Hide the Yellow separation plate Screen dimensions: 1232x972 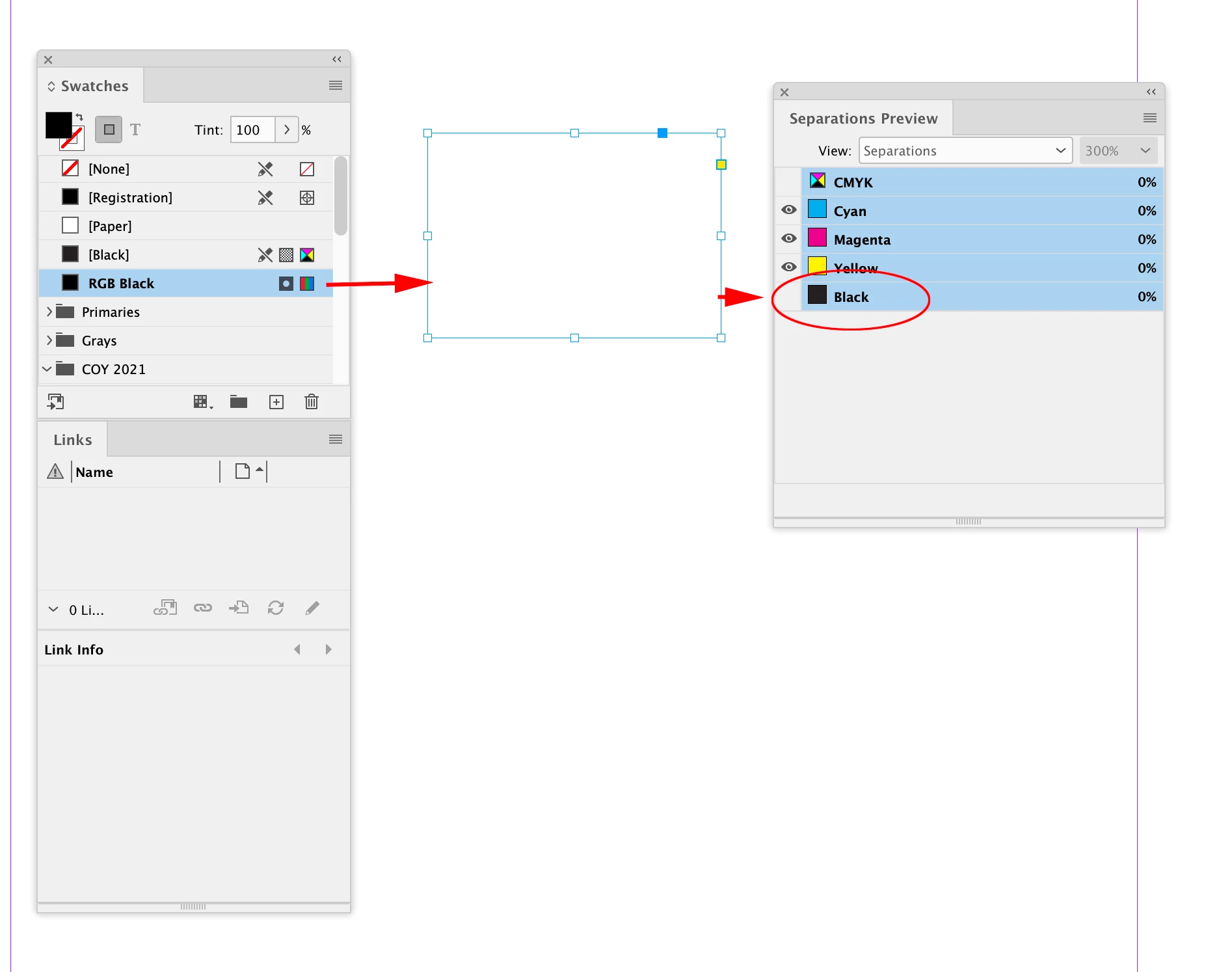click(x=788, y=267)
